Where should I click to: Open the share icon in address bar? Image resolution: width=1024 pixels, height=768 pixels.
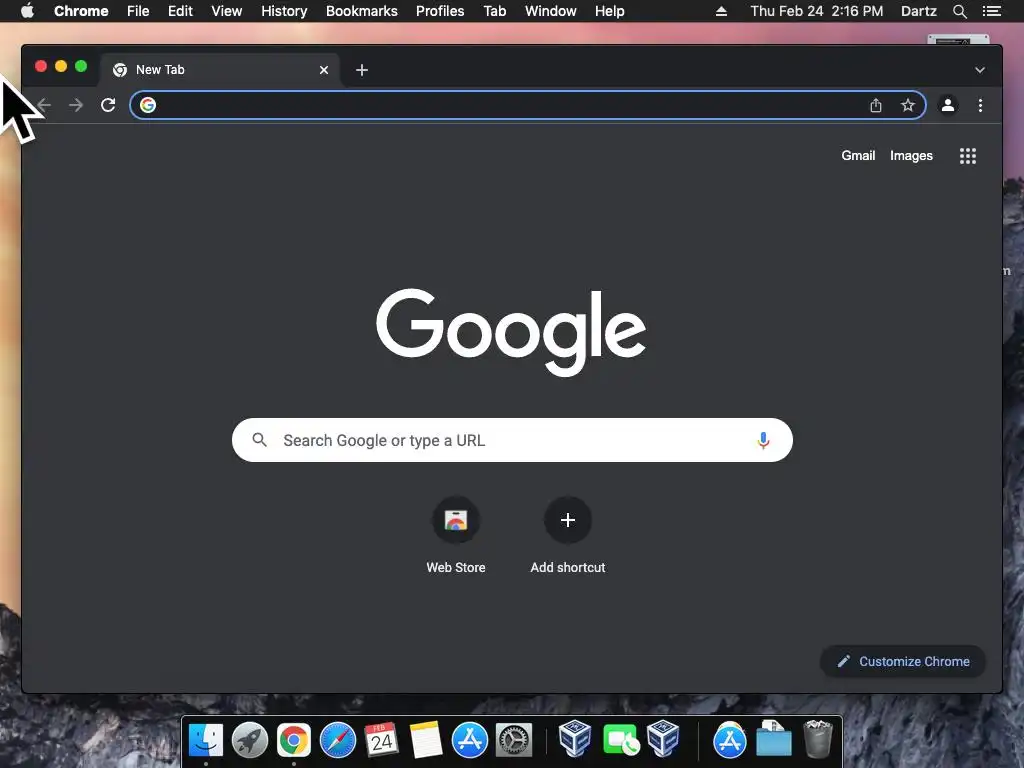pyautogui.click(x=876, y=105)
